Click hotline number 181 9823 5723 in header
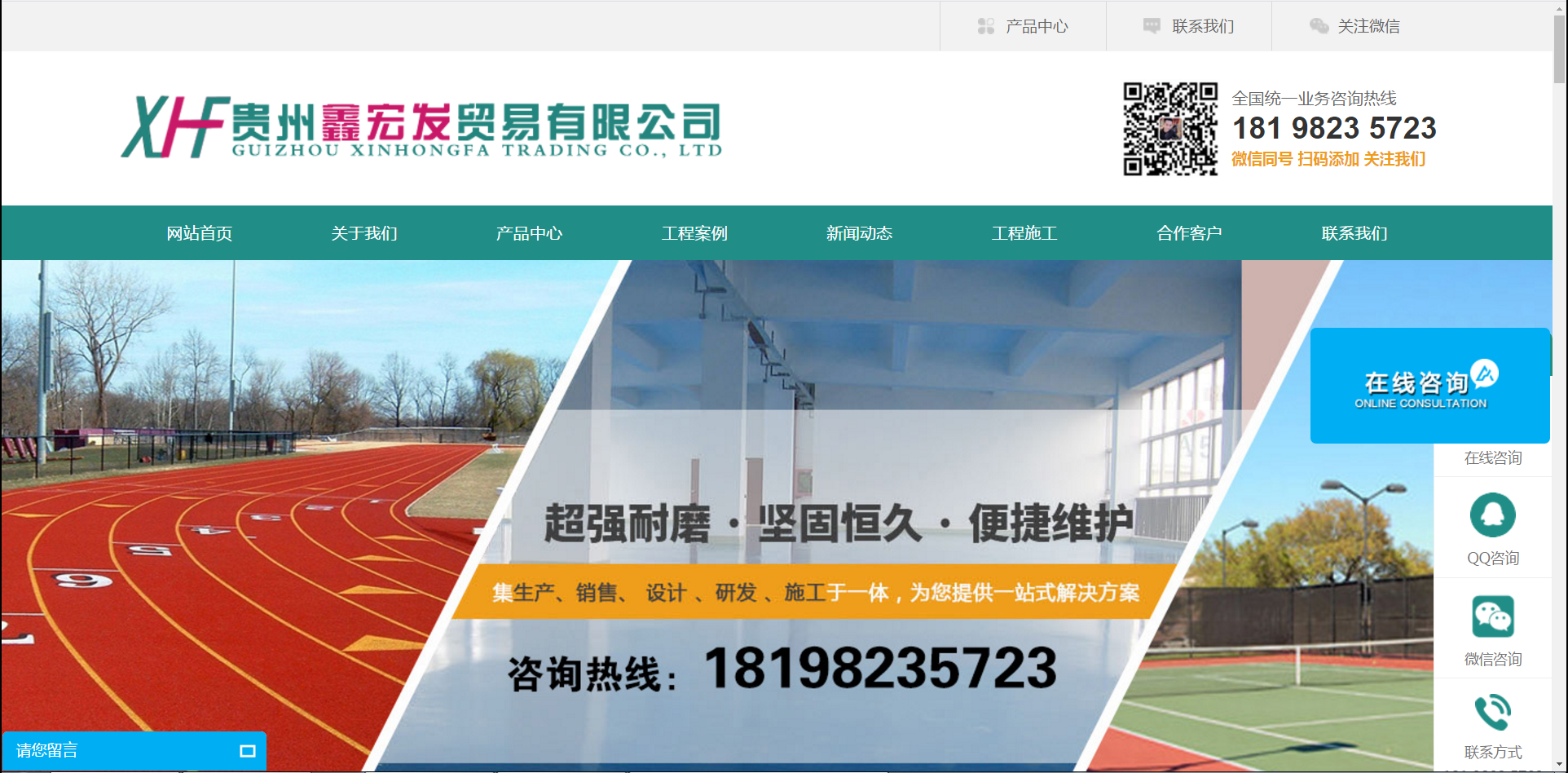The width and height of the screenshot is (1568, 773). tap(1334, 128)
